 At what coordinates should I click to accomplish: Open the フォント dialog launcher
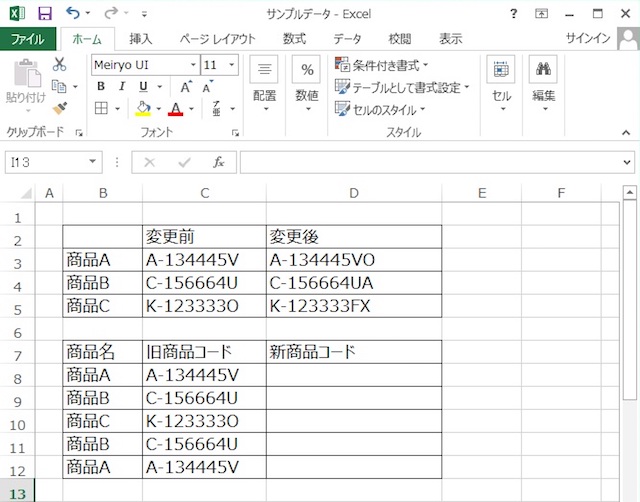(235, 133)
